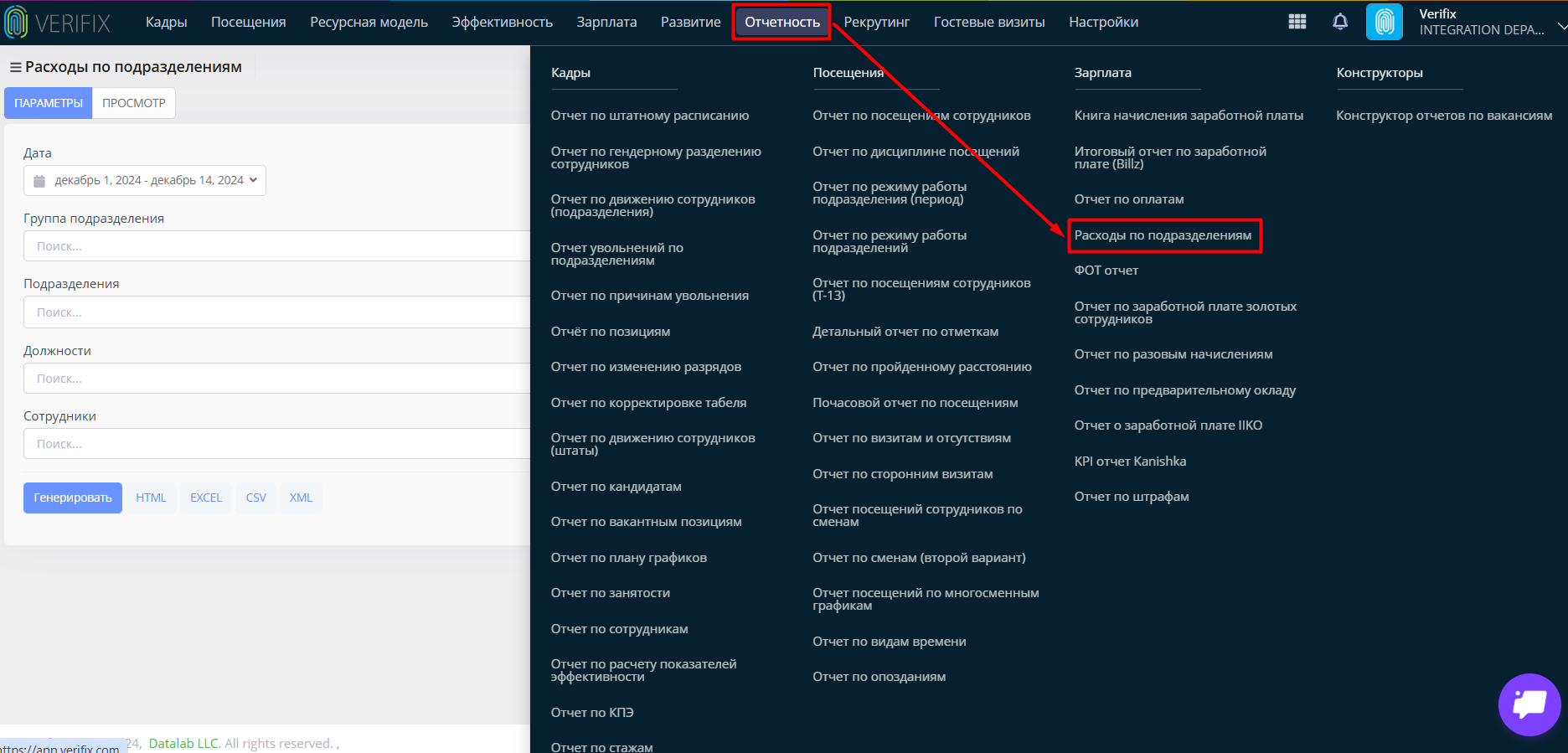Click the calendar icon in date field
The image size is (1568, 753).
[39, 181]
